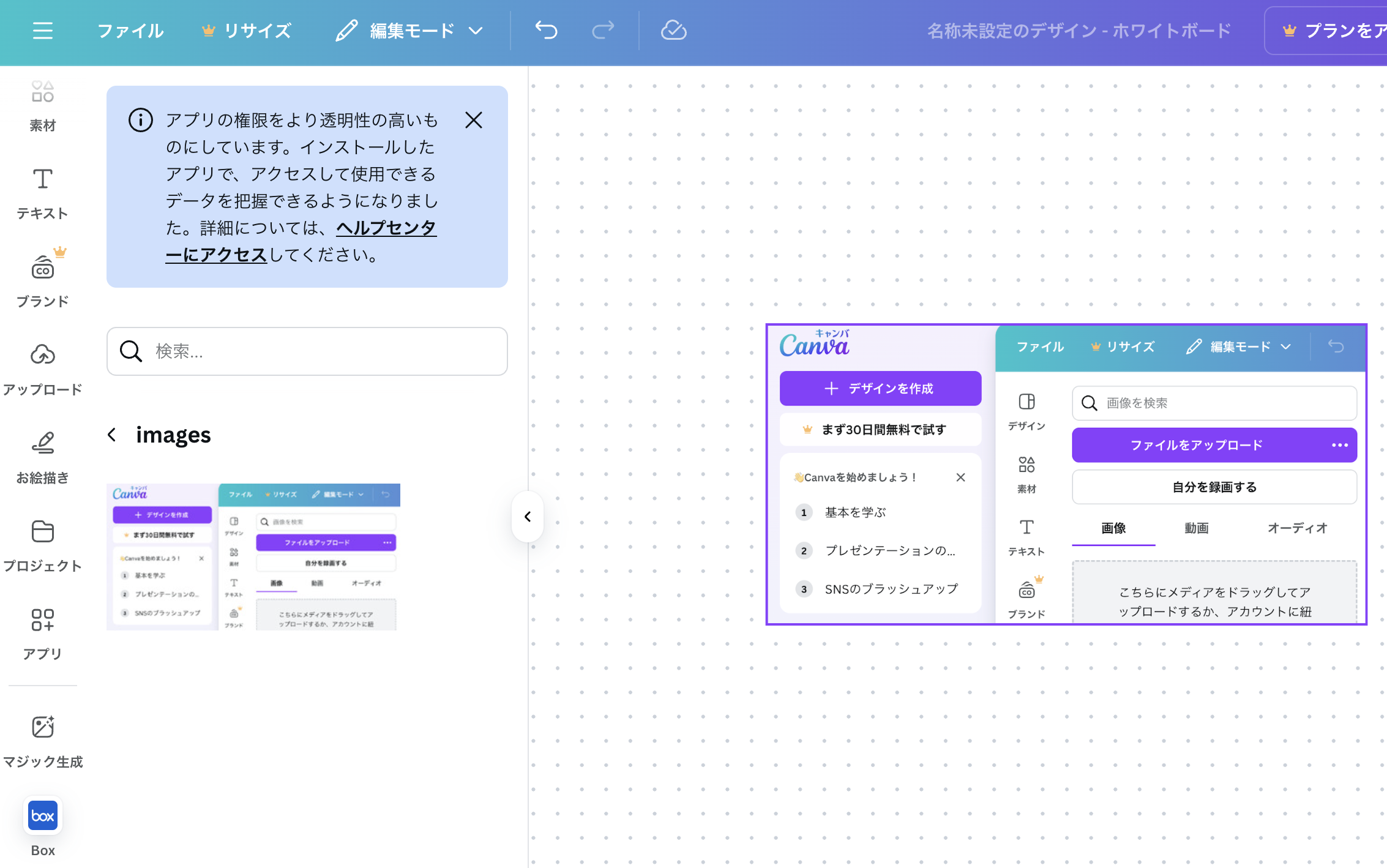The image size is (1387, 868).
Task: Open the ファイル menu
Action: [x=130, y=31]
